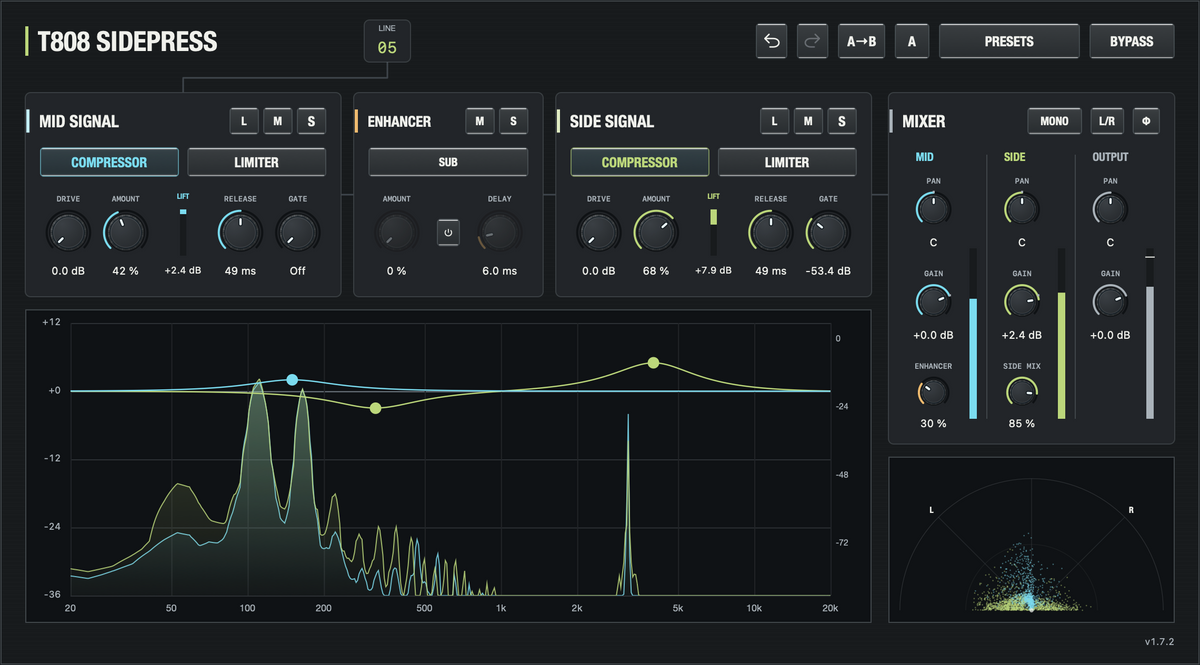Copy state A to B

coord(861,41)
